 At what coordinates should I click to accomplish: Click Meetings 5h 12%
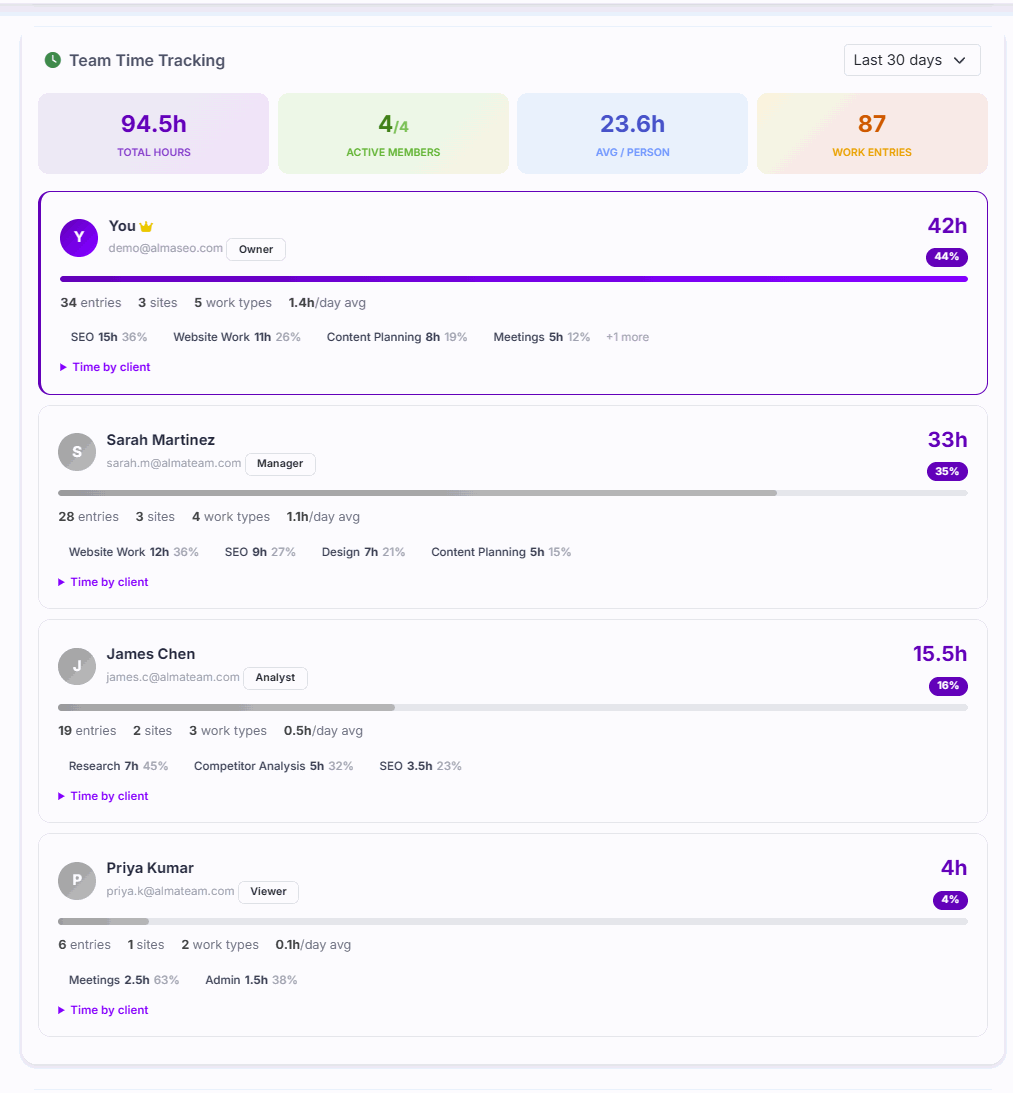[542, 337]
